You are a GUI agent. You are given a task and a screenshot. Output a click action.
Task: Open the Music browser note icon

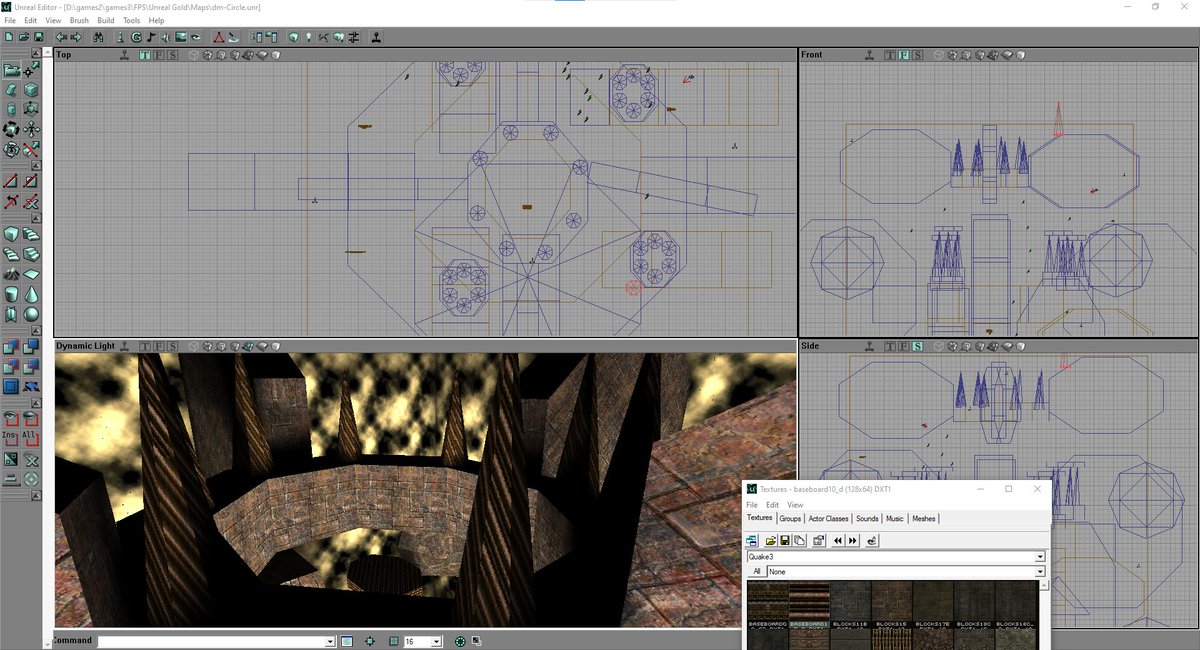tap(150, 37)
